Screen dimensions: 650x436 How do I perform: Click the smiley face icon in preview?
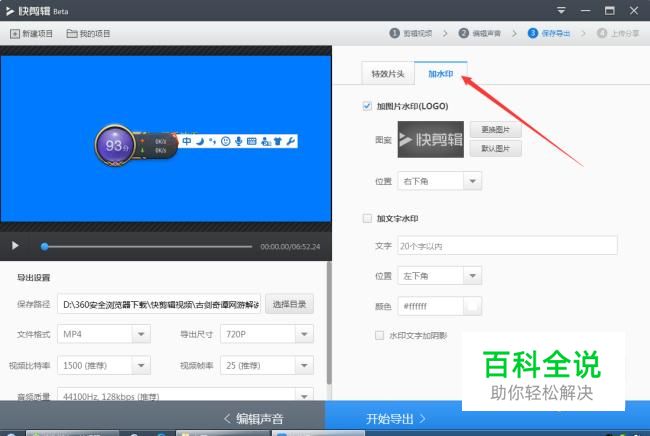pyautogui.click(x=226, y=141)
